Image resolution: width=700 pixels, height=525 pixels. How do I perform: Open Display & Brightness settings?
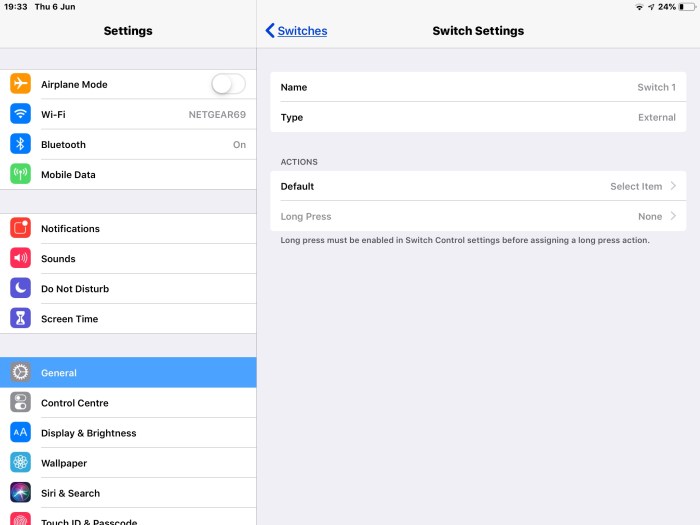point(128,433)
